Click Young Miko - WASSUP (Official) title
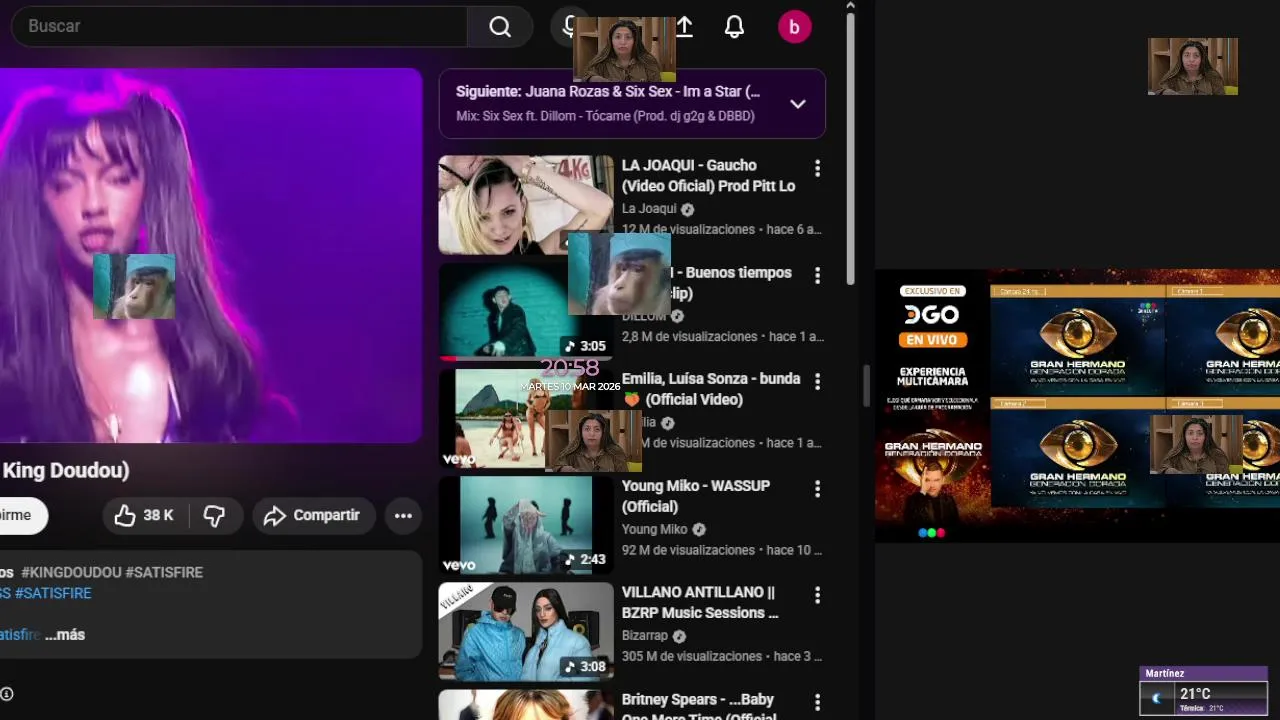This screenshot has width=1280, height=720. point(696,496)
